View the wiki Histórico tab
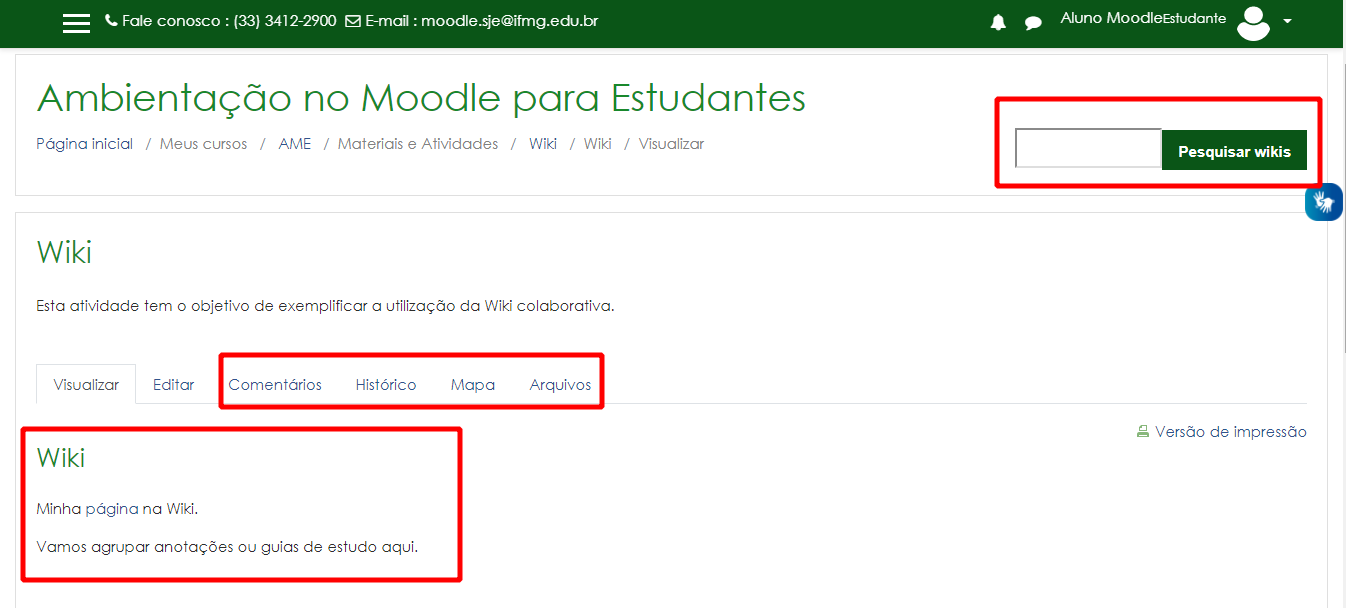1346x608 pixels. pos(386,383)
